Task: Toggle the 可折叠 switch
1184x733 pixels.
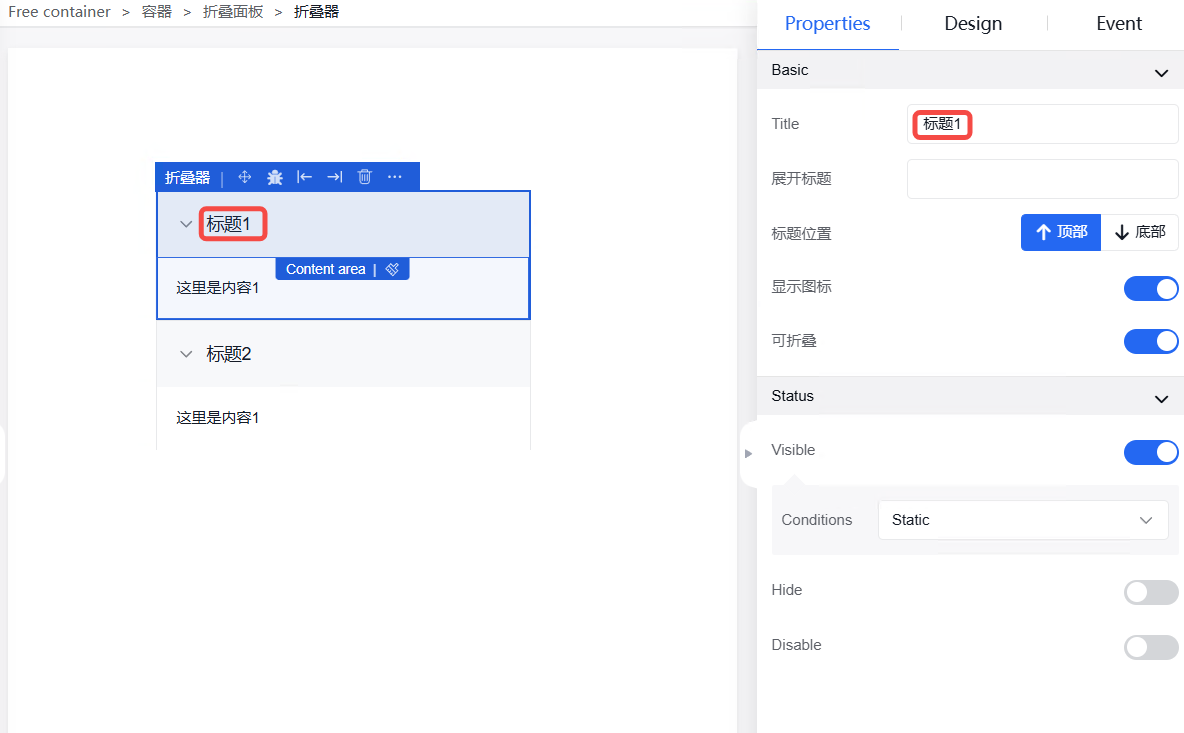Action: click(x=1151, y=341)
